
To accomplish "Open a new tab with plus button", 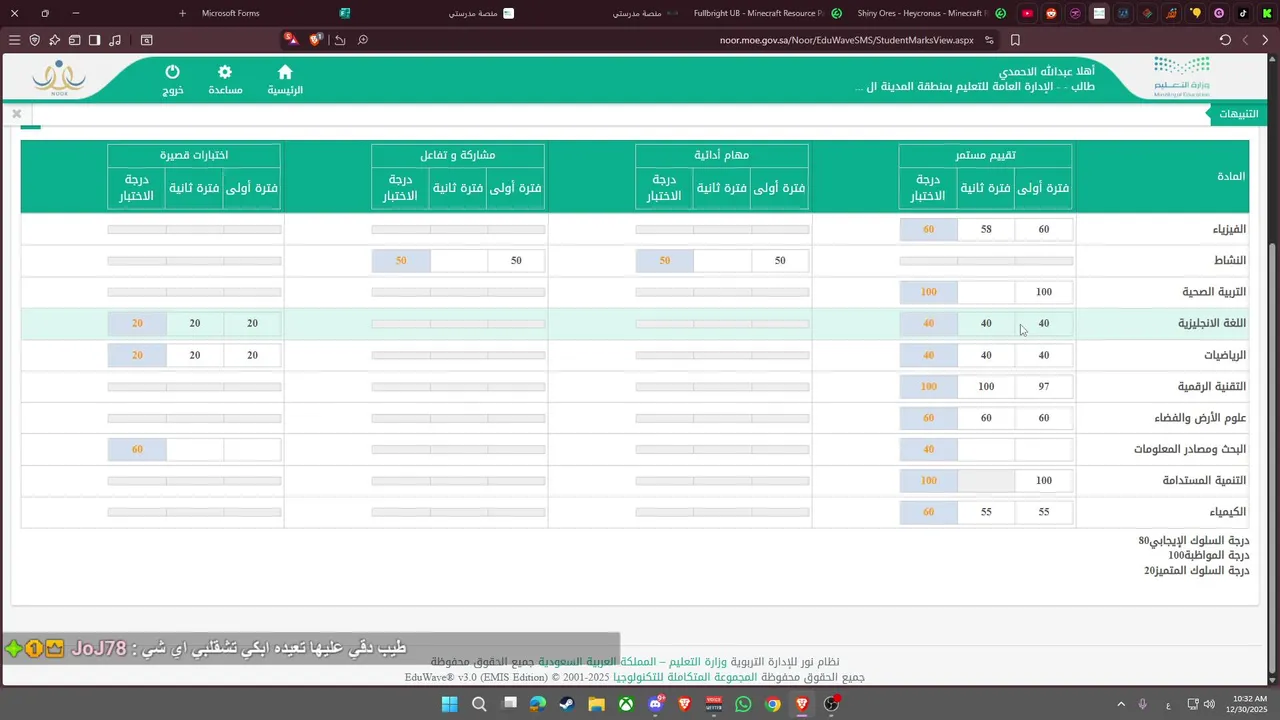I will point(182,13).
